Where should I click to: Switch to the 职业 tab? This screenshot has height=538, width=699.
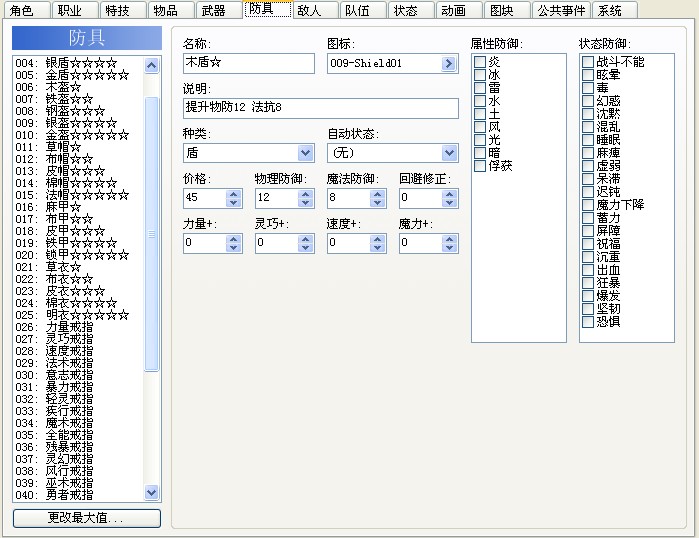tap(75, 10)
